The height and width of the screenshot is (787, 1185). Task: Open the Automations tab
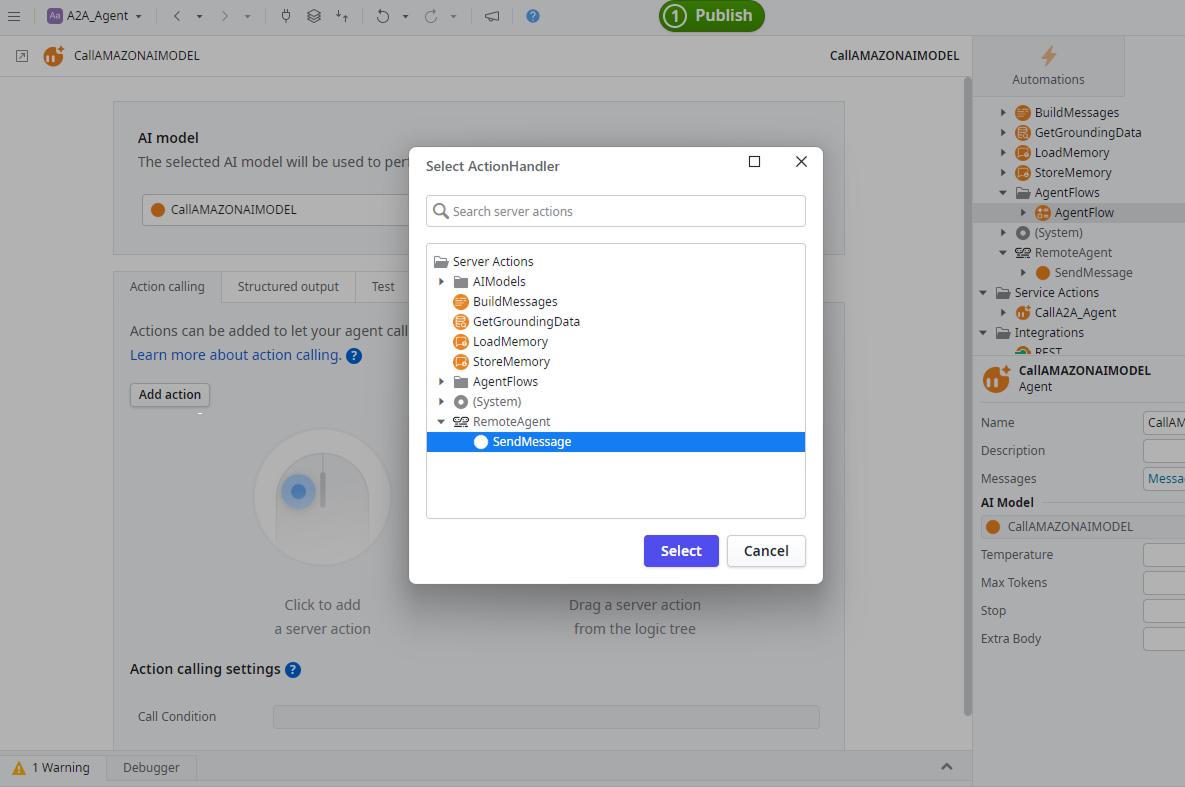point(1048,66)
